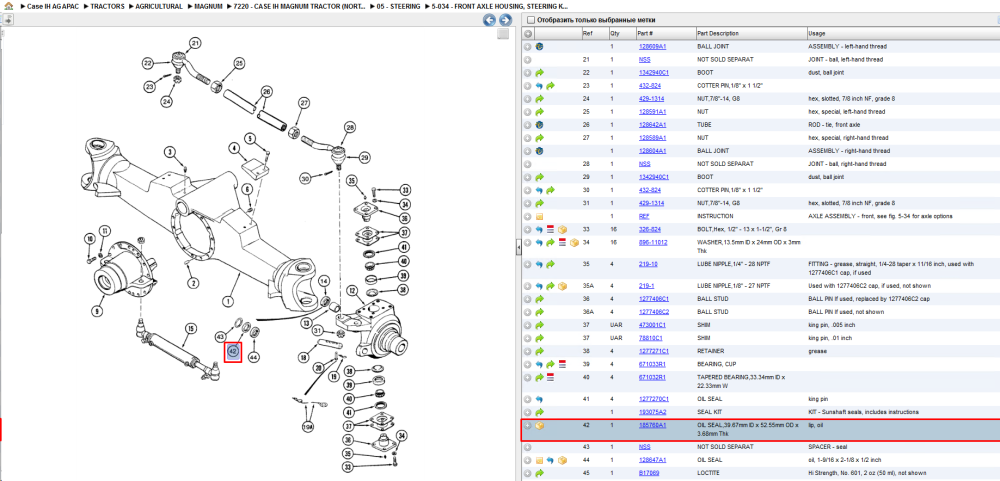Click plus icon on ref 38 RETAINER row

(528, 351)
